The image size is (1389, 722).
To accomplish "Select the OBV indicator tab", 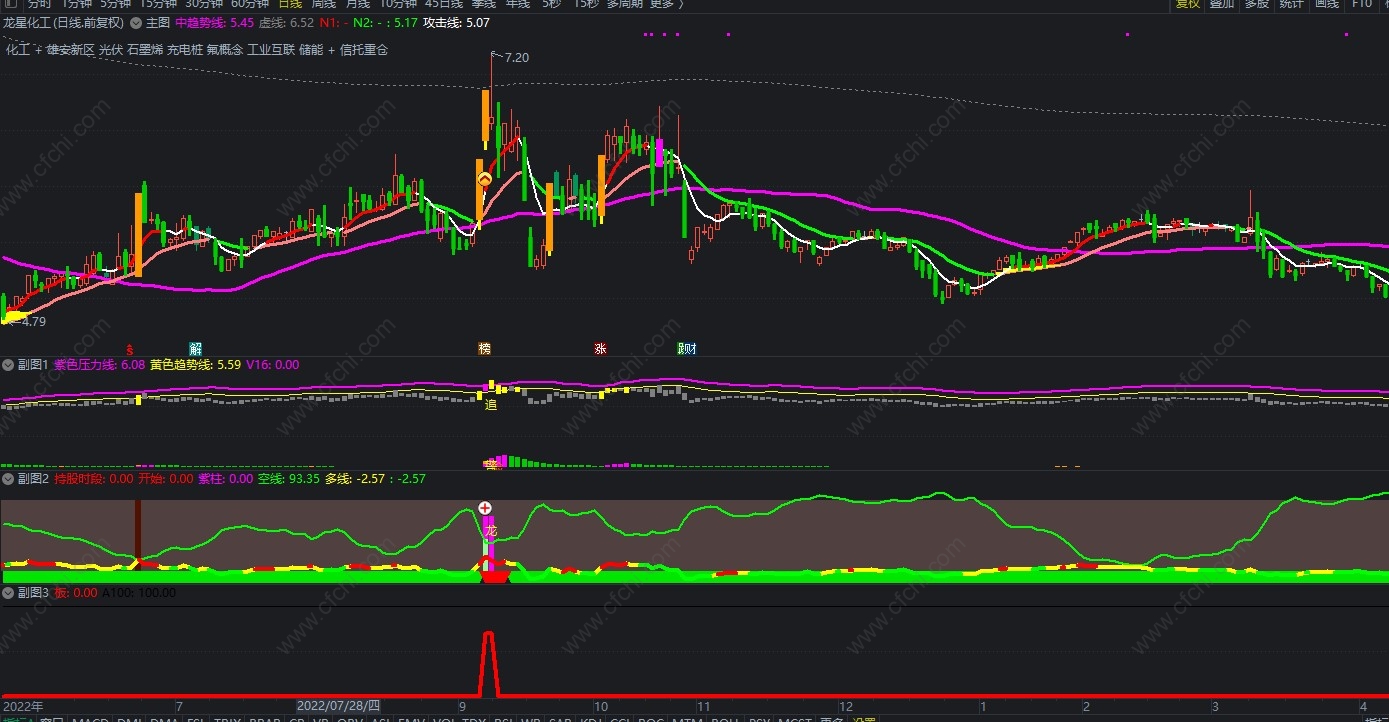I will (350, 719).
